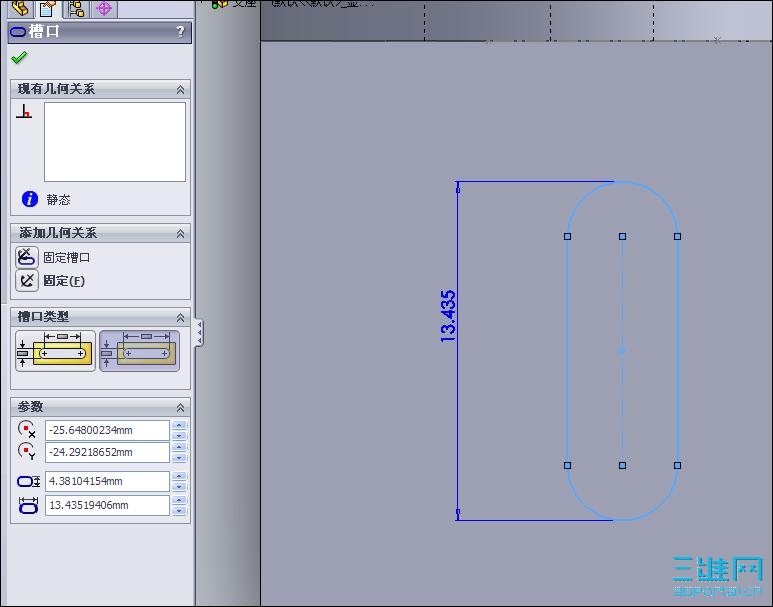Screen dimensions: 773x607
Task: Decrease slot length with down spinner
Action: coord(179,510)
